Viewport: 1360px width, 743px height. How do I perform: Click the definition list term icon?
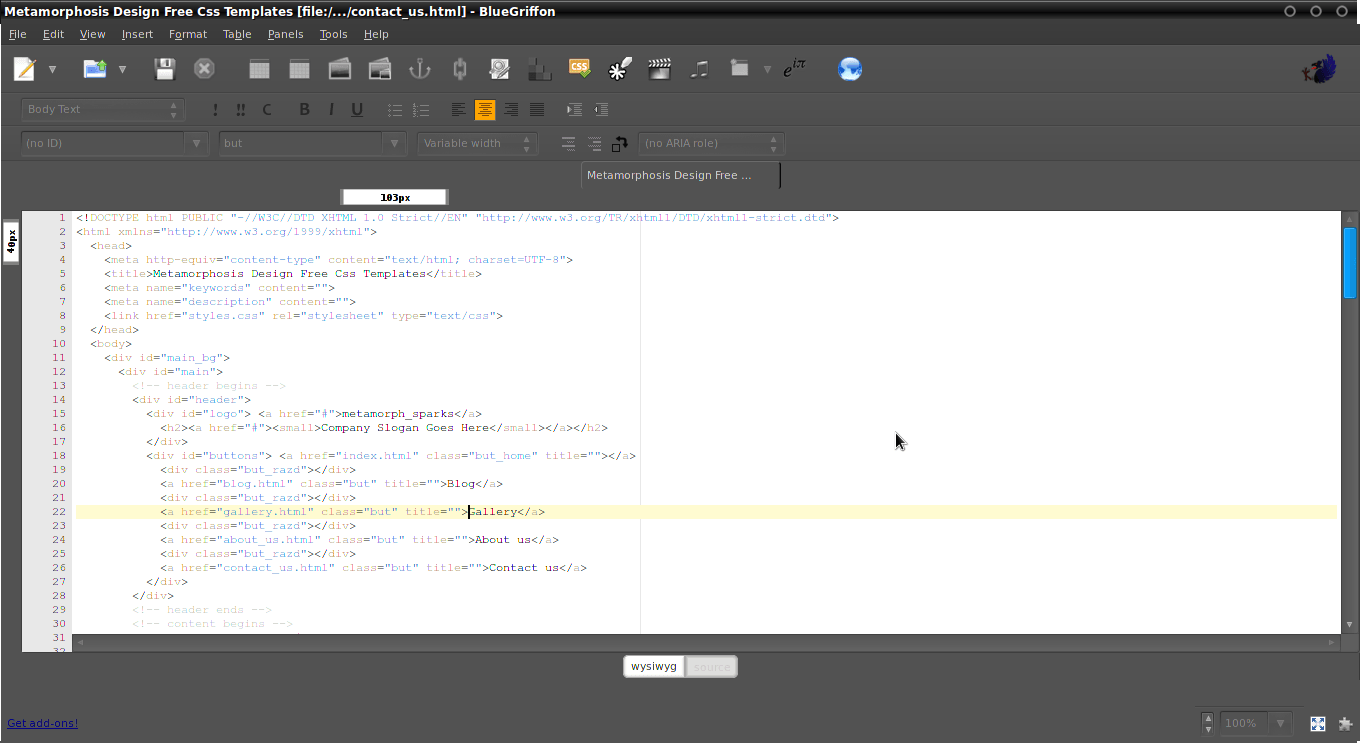[568, 143]
